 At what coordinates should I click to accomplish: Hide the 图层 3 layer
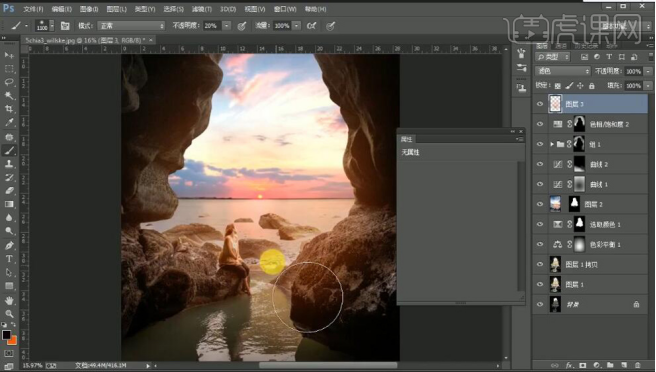coord(540,104)
